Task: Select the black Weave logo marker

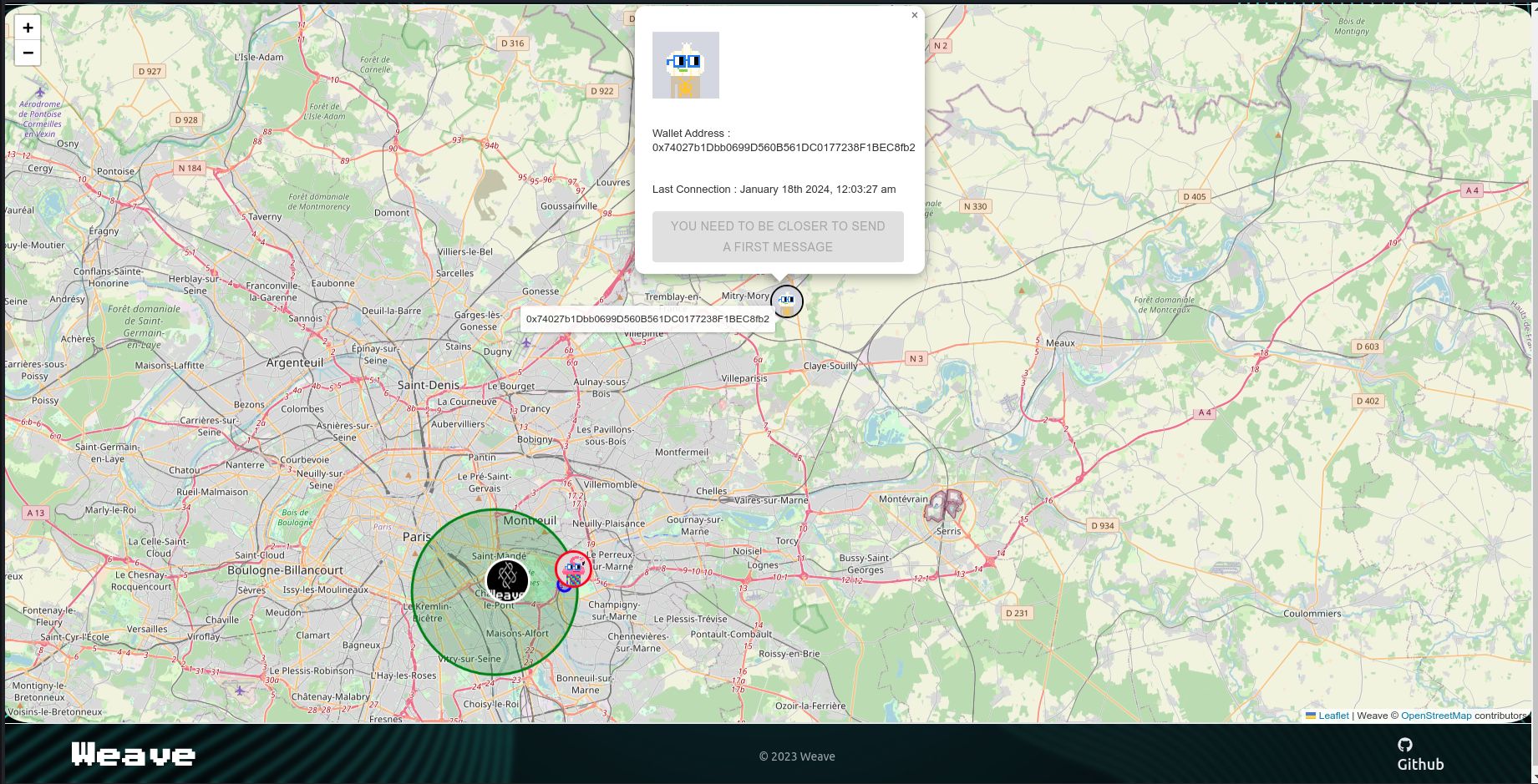Action: click(507, 579)
